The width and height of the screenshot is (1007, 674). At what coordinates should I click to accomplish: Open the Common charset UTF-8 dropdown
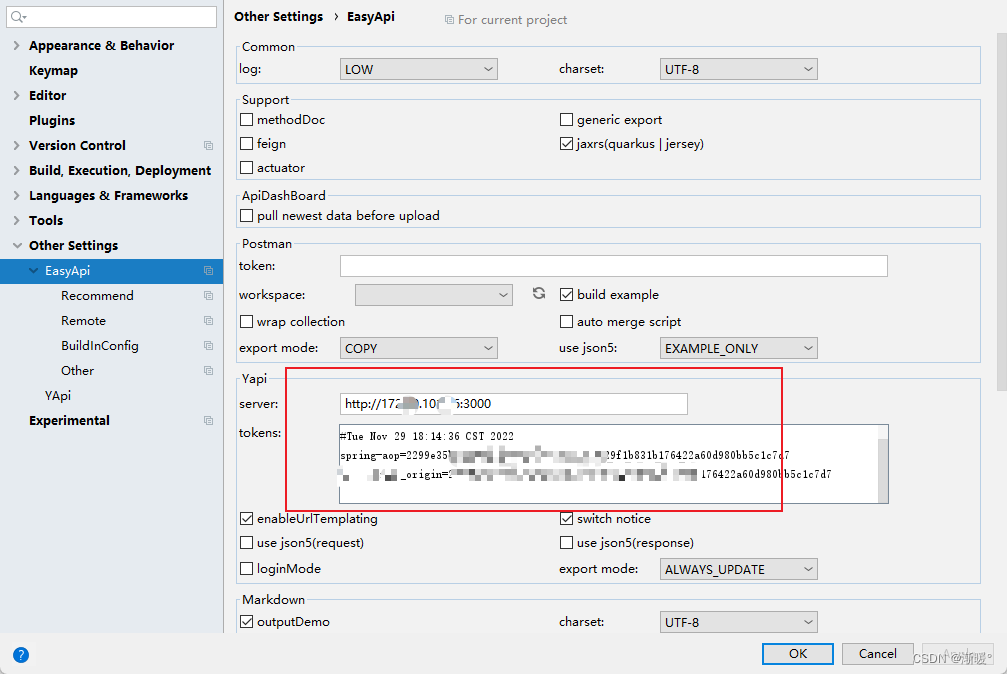(739, 69)
